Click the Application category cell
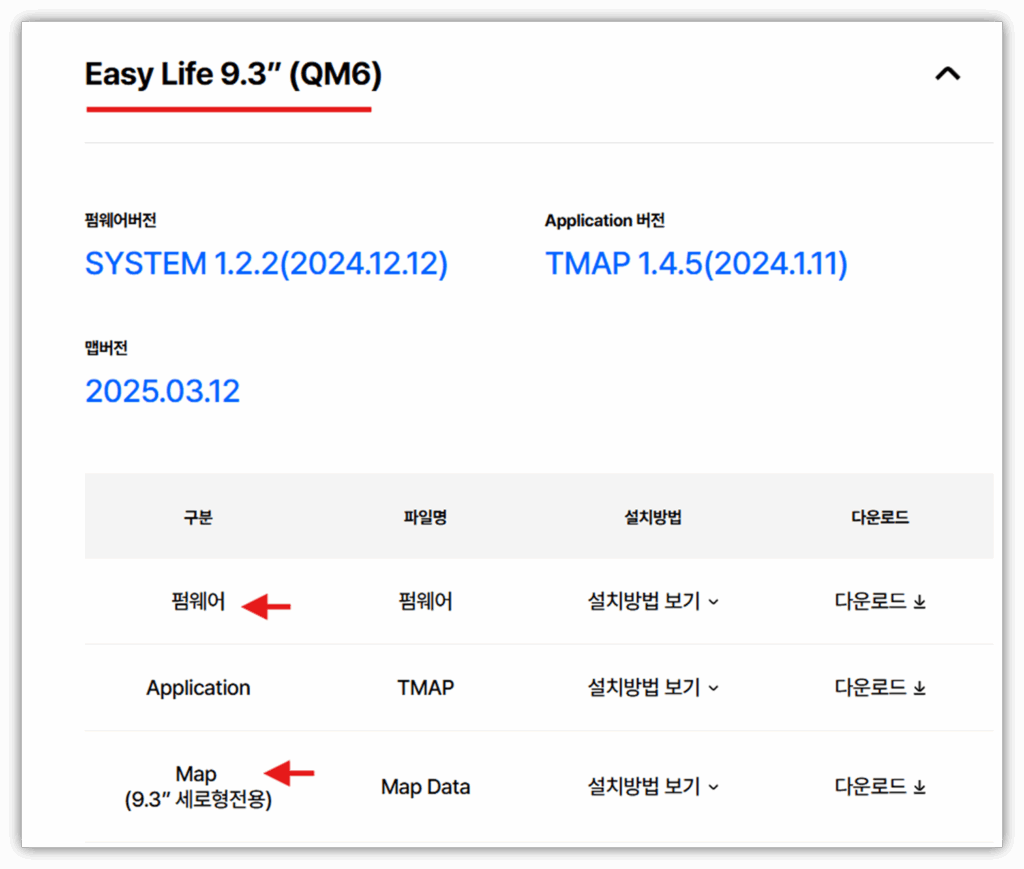Screen dimensions: 1024x869 coord(198,687)
